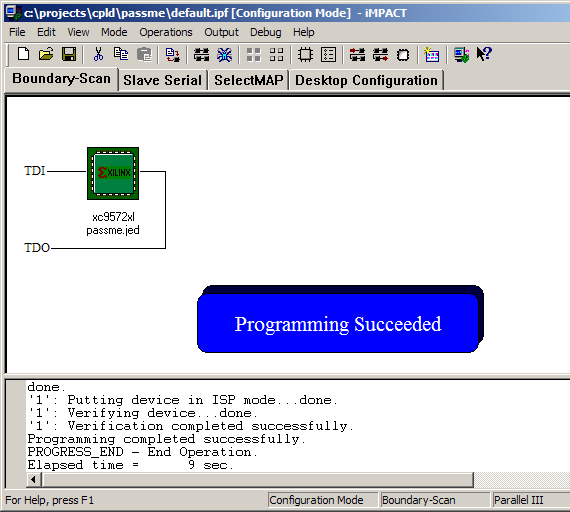The image size is (570, 512).
Task: Switch to the Slave Serial tab
Action: (162, 80)
